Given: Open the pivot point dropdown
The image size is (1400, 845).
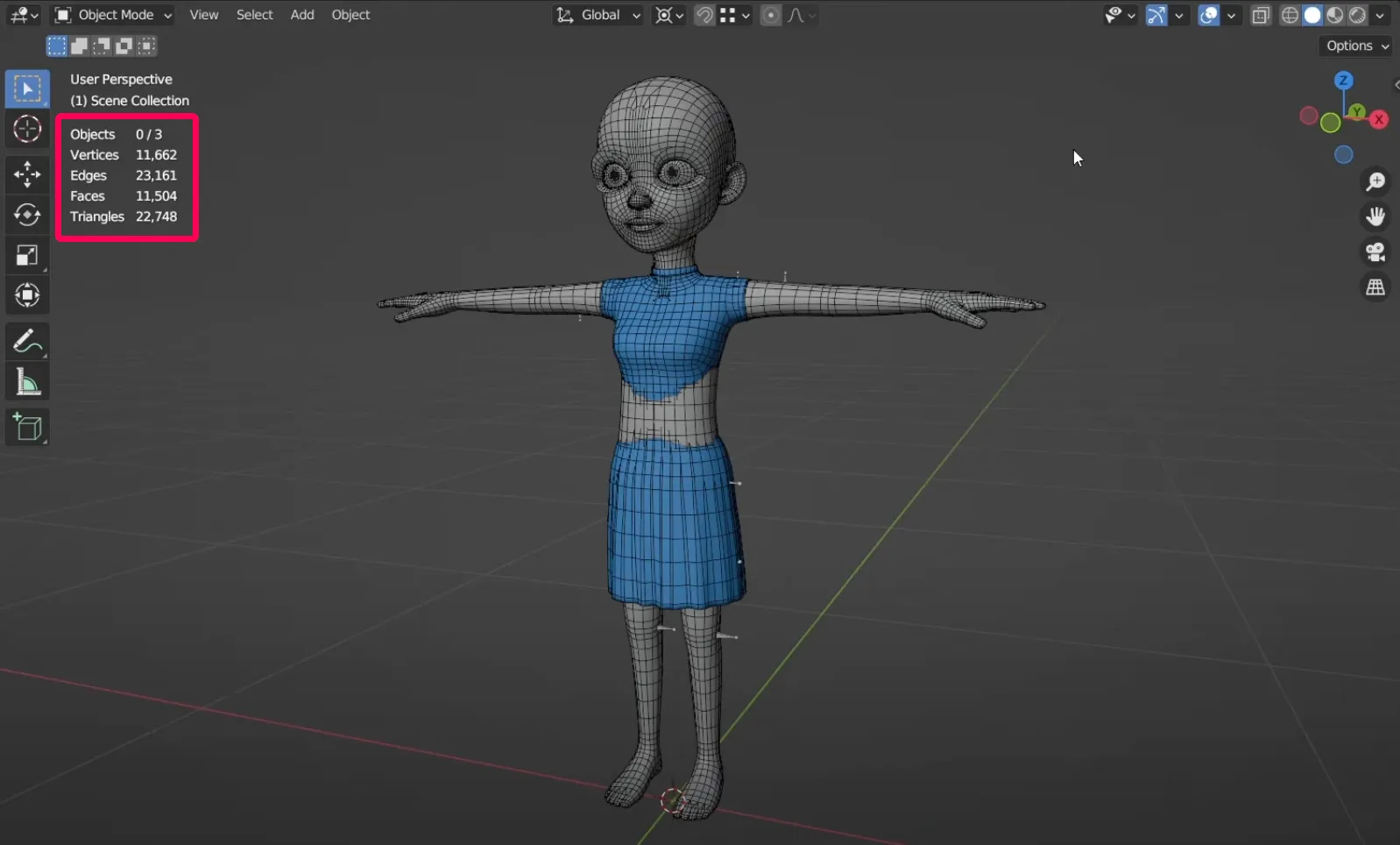Looking at the screenshot, I should pos(669,15).
